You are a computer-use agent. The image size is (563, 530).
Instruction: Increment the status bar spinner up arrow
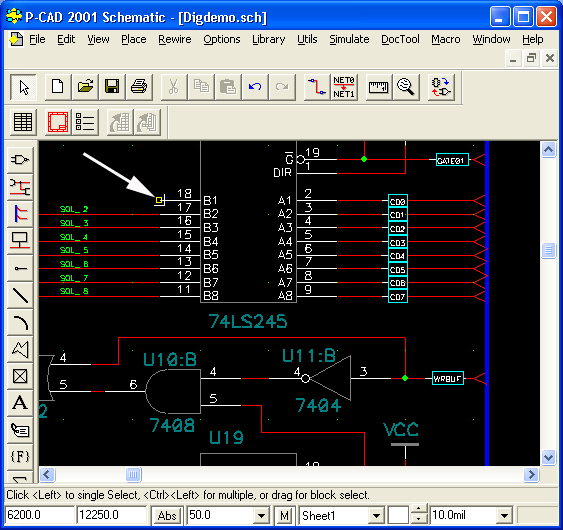(x=418, y=510)
